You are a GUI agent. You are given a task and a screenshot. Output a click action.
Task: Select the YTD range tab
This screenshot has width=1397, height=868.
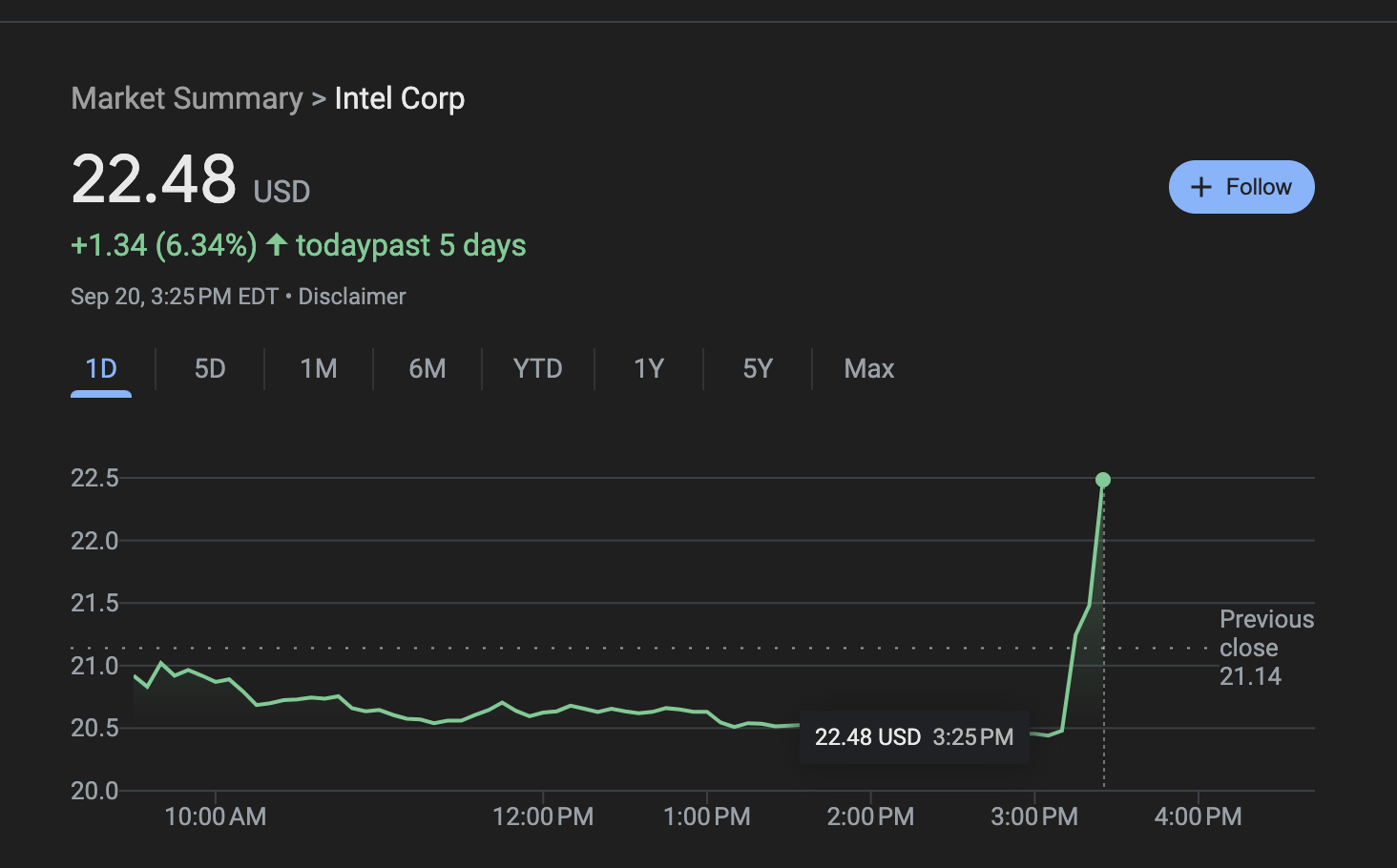(537, 369)
